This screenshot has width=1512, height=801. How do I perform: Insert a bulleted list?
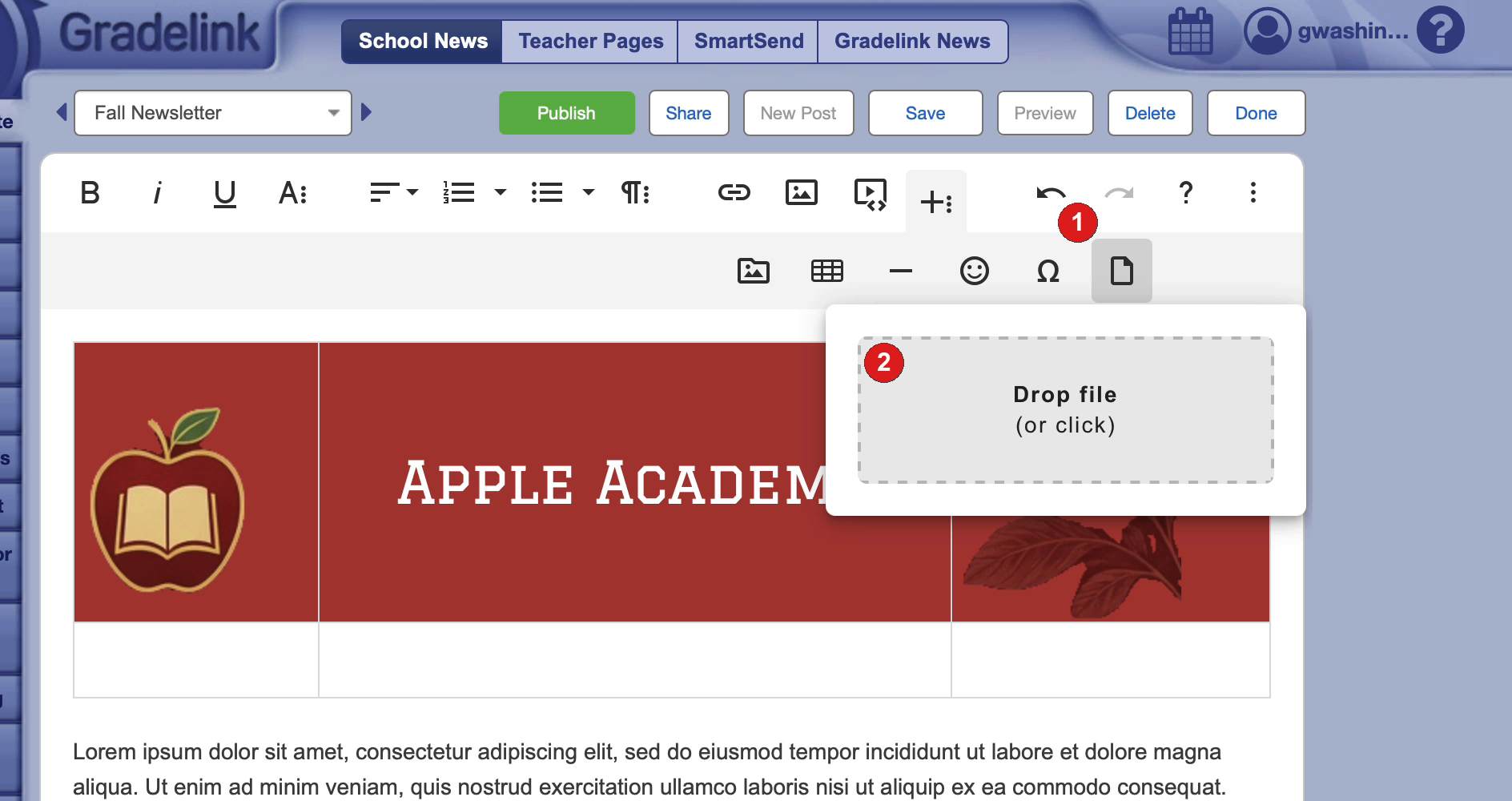547,192
